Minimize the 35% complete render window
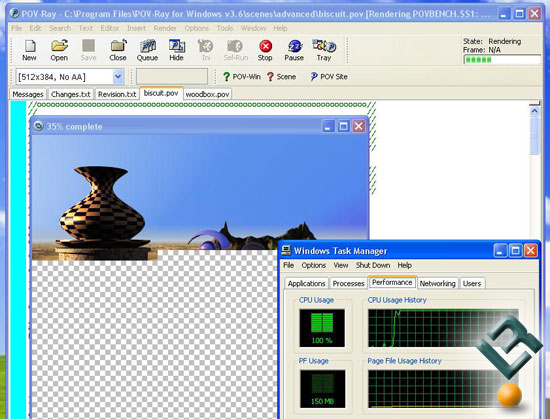The image size is (550, 419). pyautogui.click(x=328, y=126)
